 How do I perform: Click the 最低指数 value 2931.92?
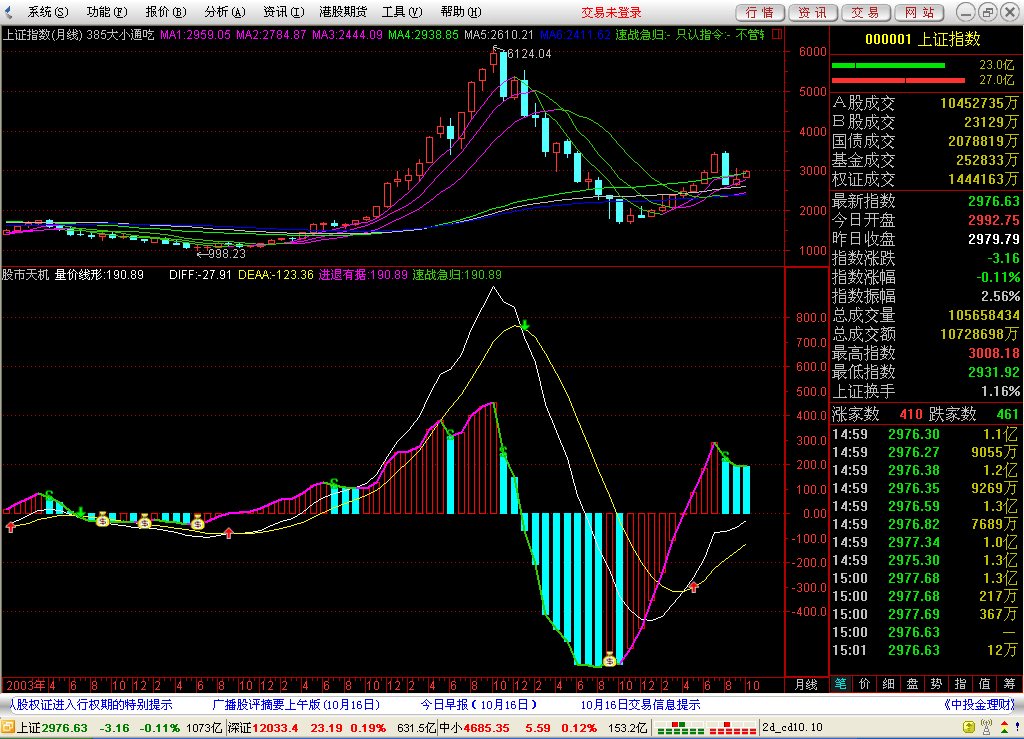coord(993,372)
